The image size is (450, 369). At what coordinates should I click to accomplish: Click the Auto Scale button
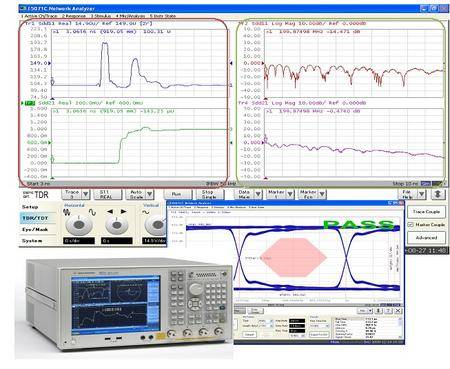point(136,194)
